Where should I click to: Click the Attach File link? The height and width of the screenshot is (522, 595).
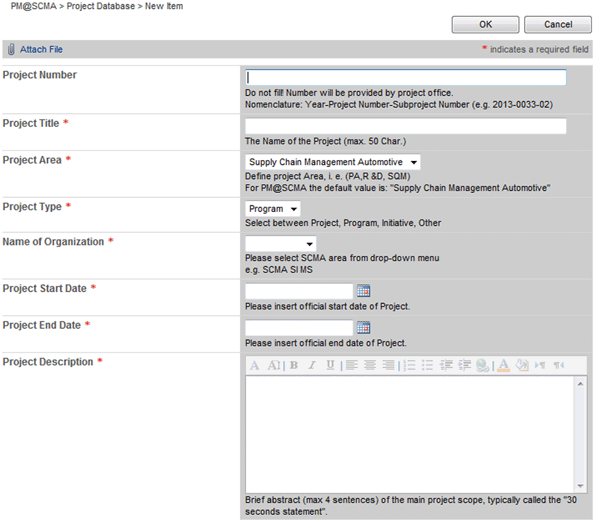pos(41,49)
